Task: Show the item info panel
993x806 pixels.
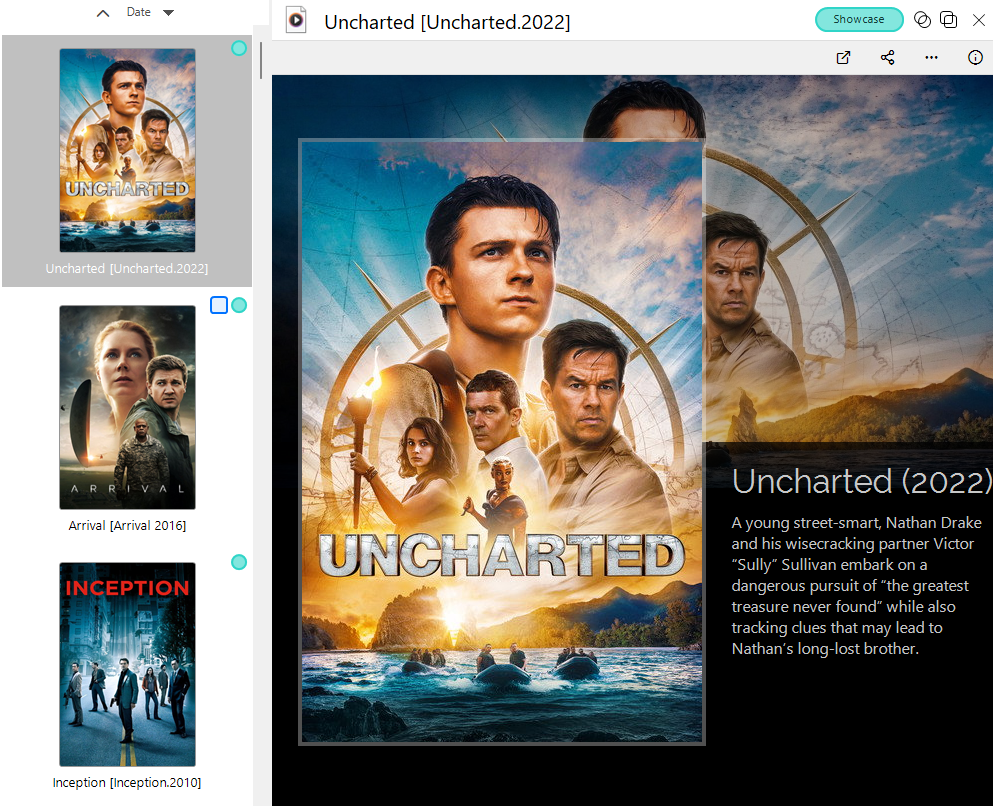Action: pyautogui.click(x=975, y=58)
